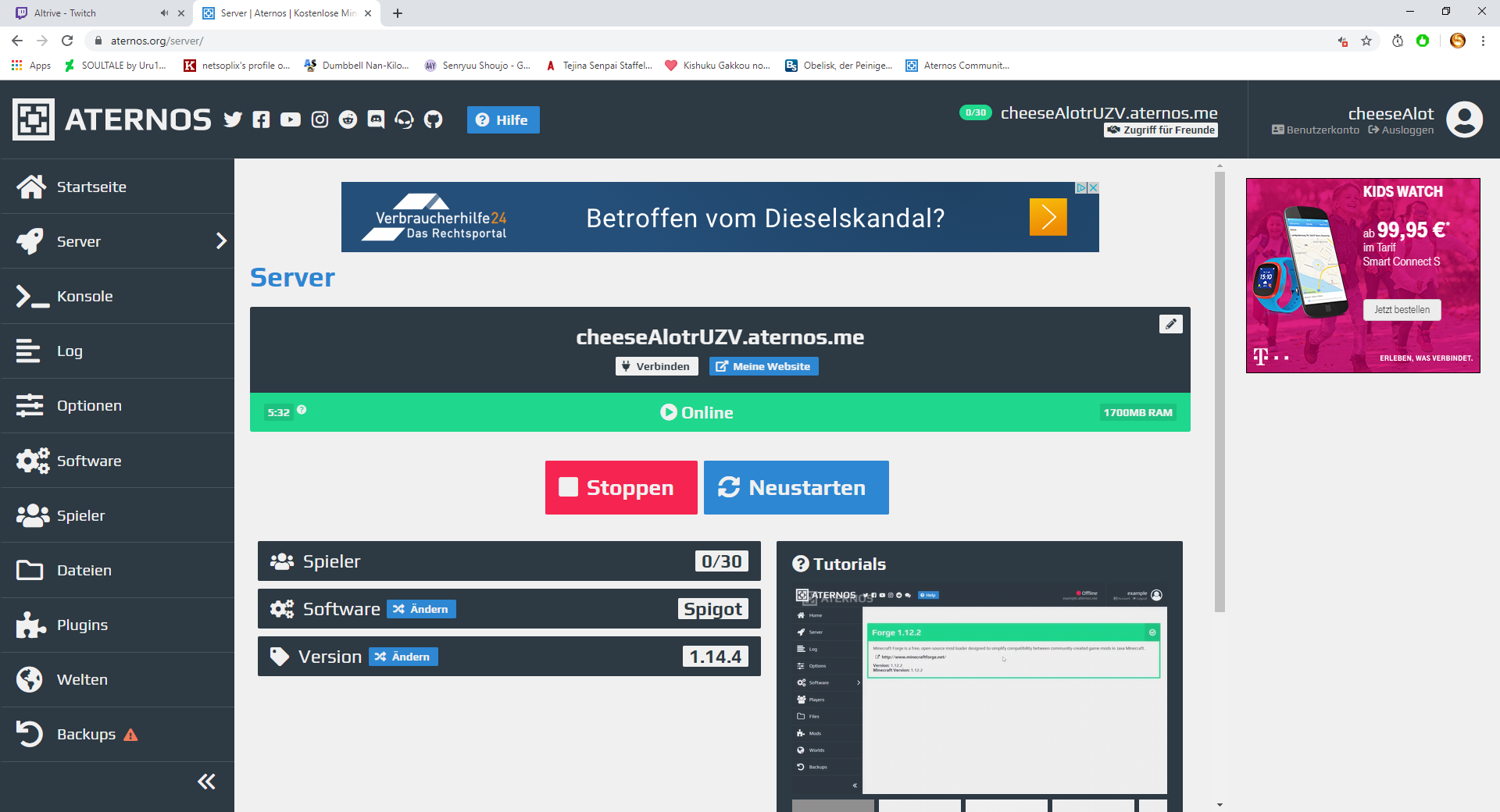Open Plugins in the sidebar

click(x=117, y=625)
